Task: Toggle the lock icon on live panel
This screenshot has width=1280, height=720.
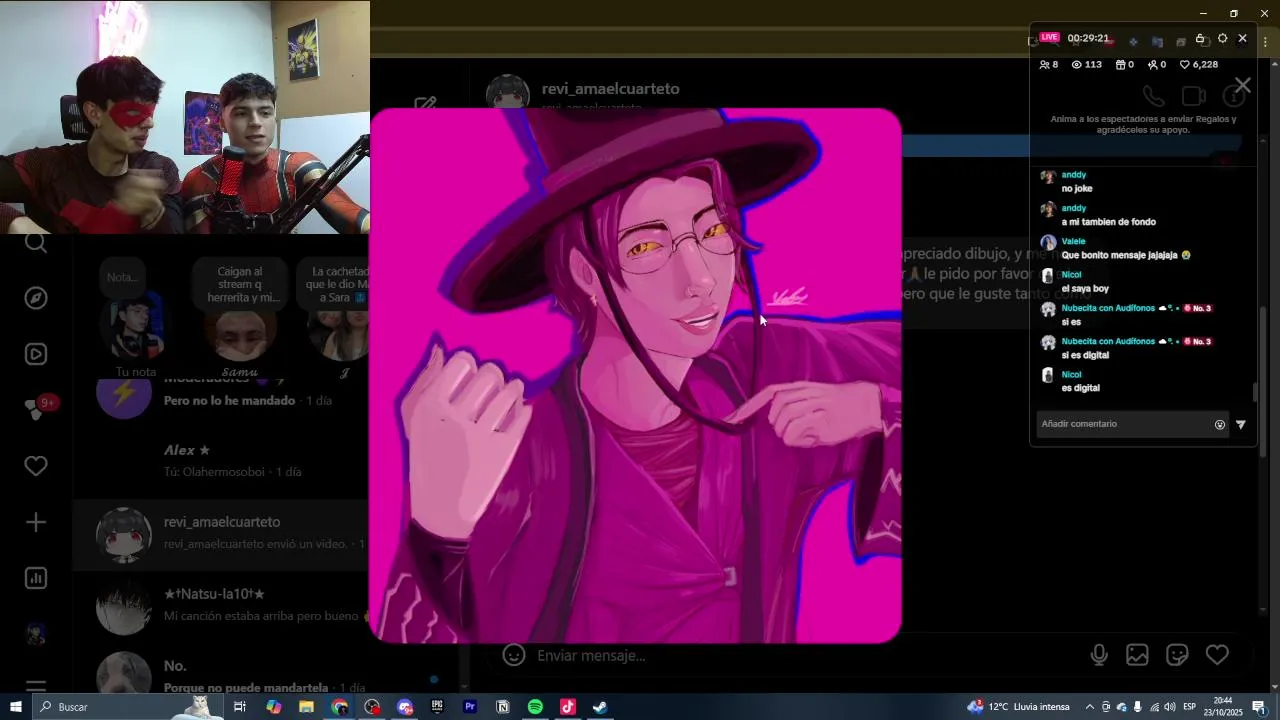Action: point(1200,38)
